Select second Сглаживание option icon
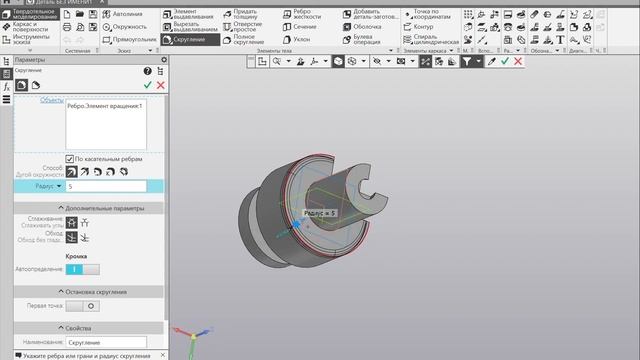640x360 pixels. 84,223
